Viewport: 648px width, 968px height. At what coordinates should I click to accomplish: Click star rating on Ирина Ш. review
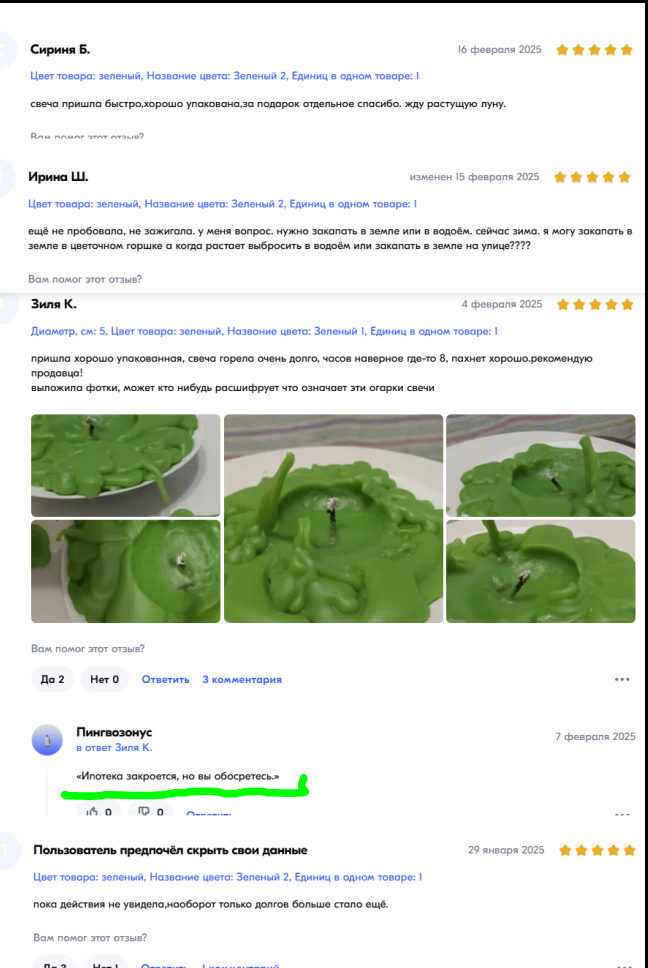pyautogui.click(x=592, y=178)
